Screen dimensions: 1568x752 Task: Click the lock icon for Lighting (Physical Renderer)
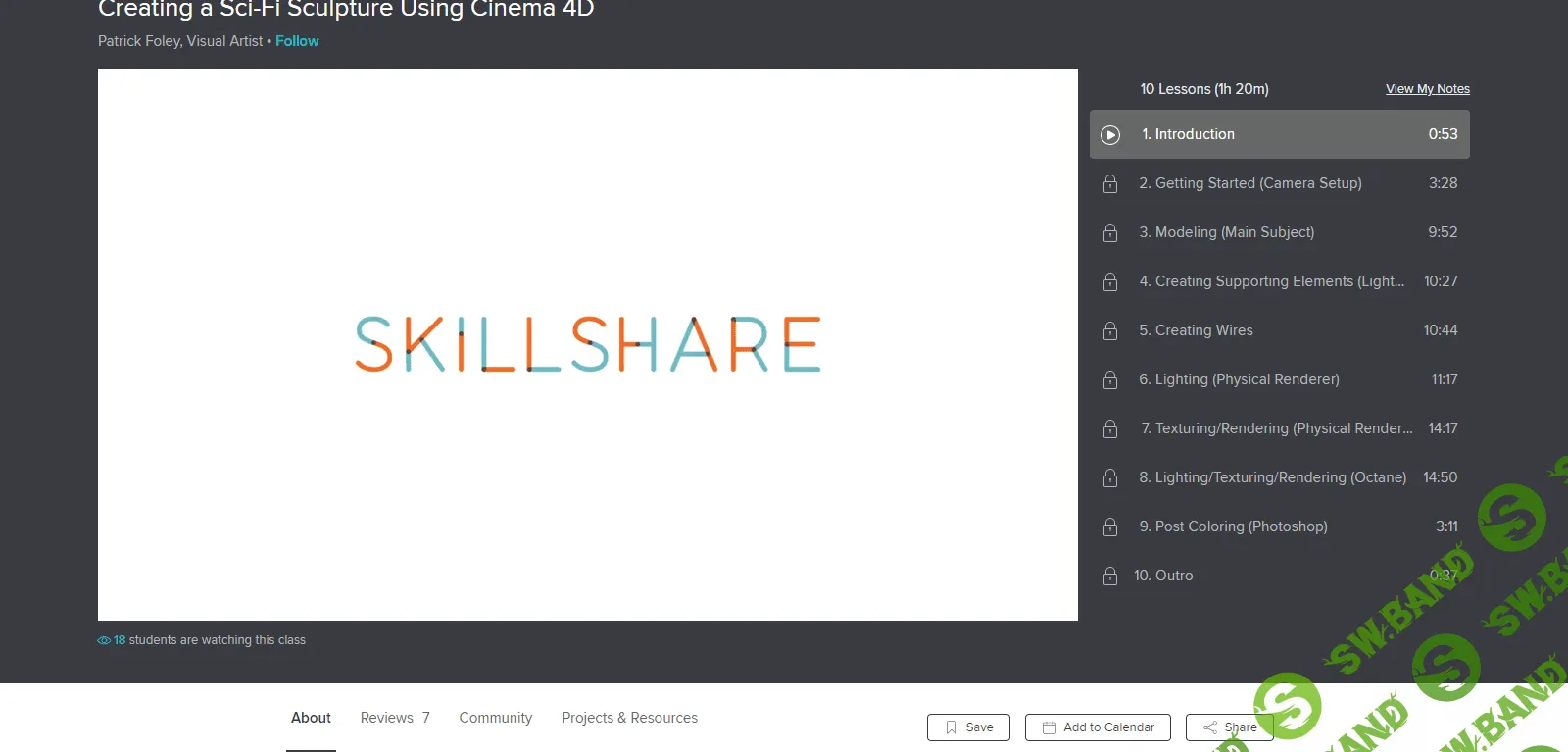[1110, 379]
